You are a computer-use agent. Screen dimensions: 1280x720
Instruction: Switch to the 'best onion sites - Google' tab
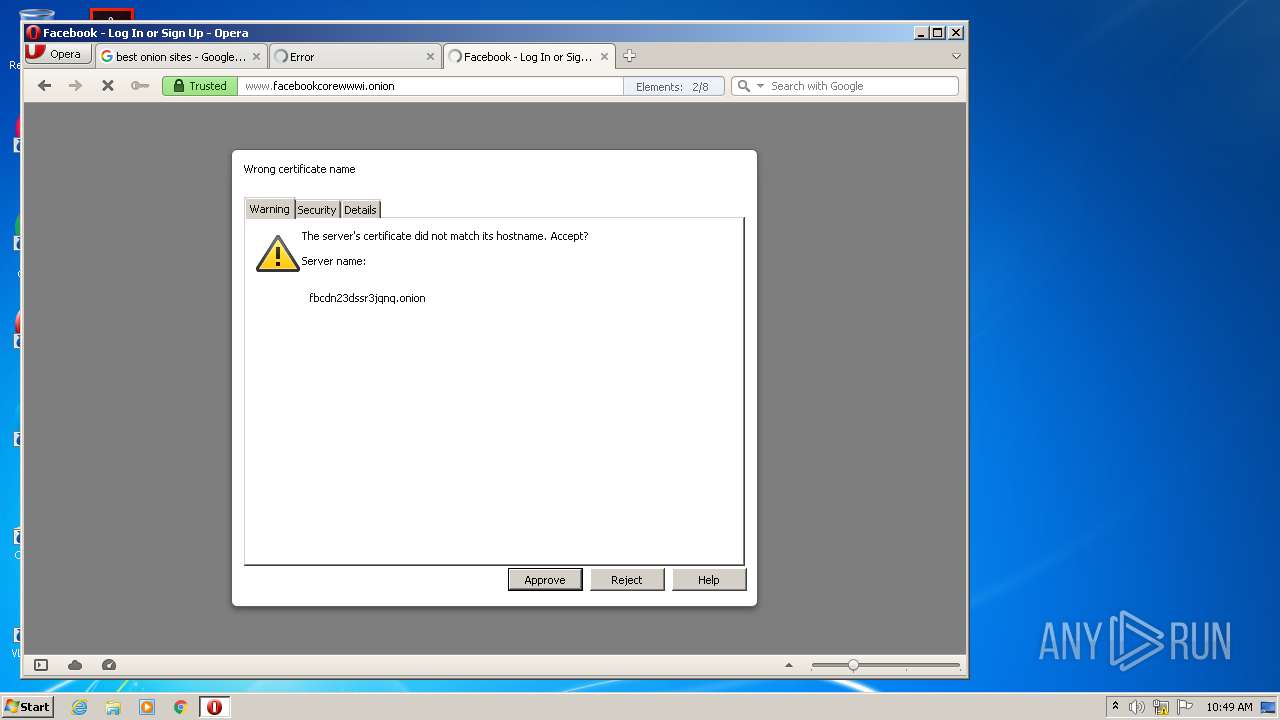tap(180, 57)
